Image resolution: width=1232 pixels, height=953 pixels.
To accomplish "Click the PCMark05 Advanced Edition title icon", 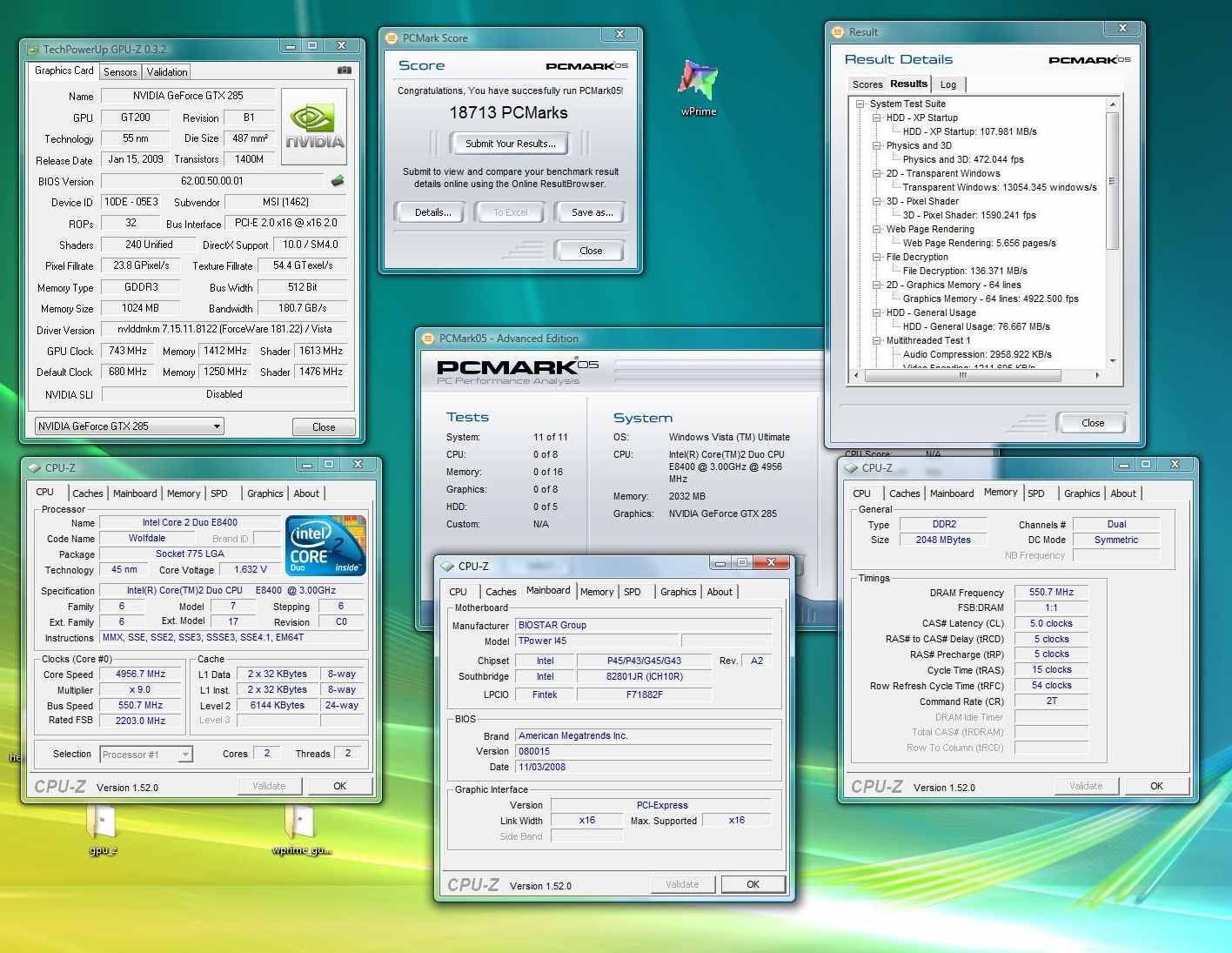I will click(428, 339).
